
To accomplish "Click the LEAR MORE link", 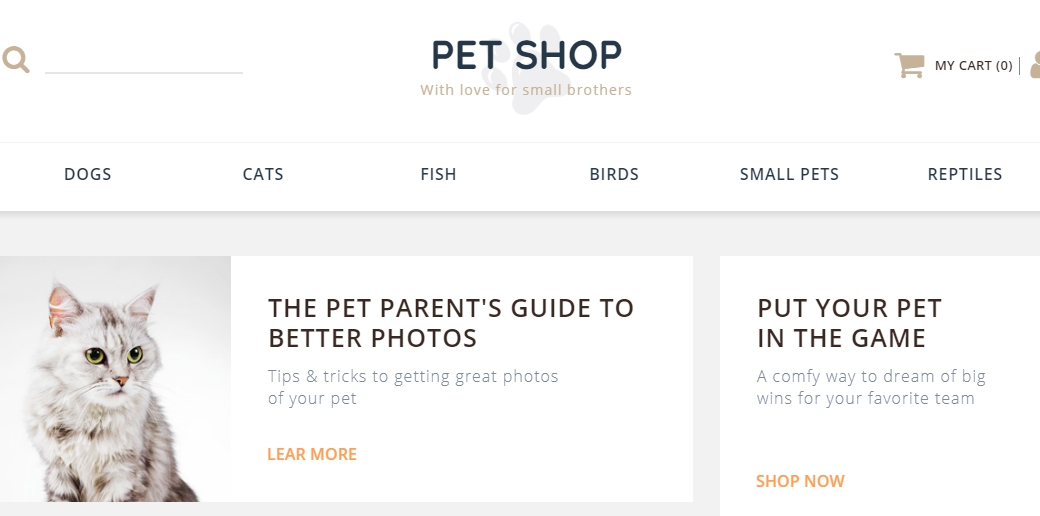I will [x=312, y=454].
